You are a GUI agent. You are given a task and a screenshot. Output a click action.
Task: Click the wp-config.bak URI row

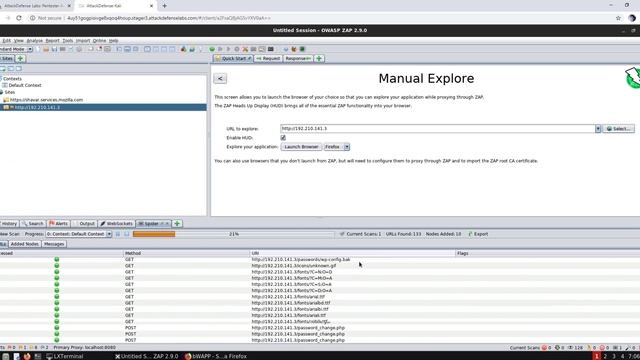coord(301,260)
